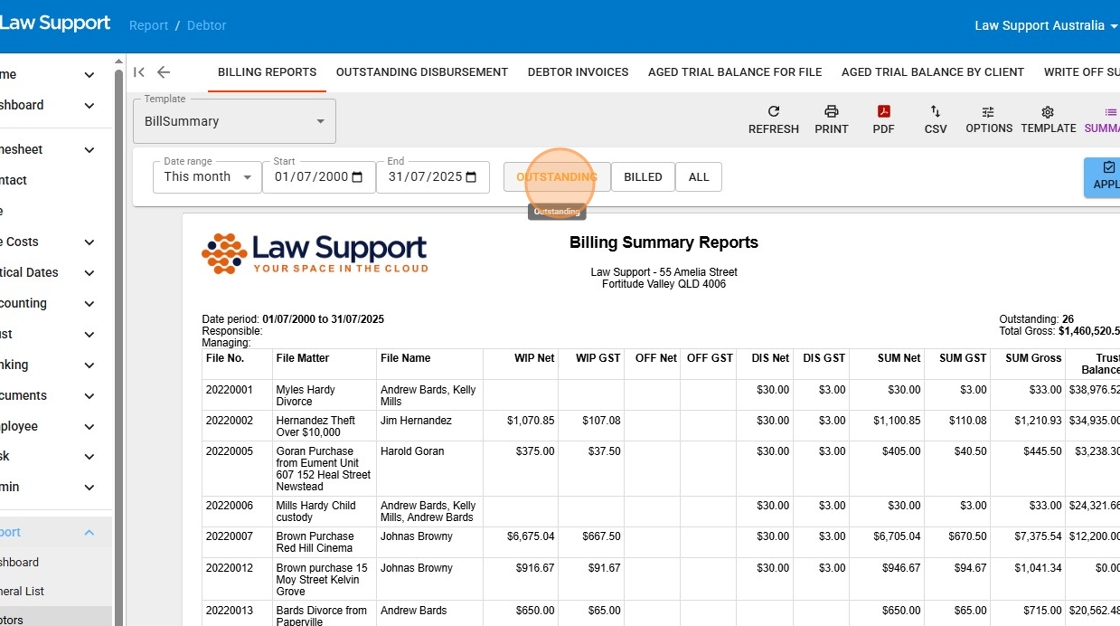
Task: Click file name Jim Hernandez
Action: 416,420
